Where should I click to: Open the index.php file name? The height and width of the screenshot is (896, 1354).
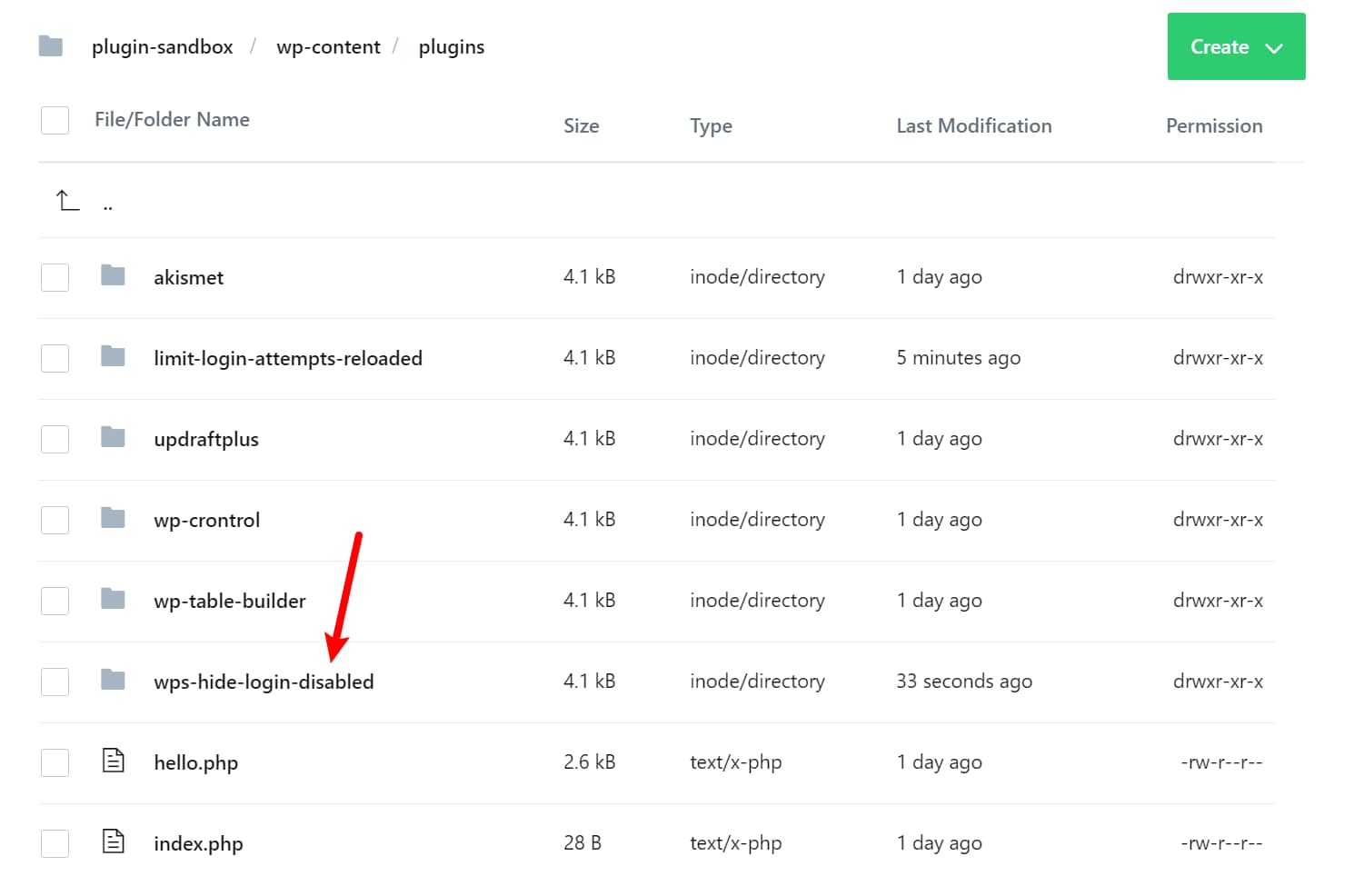coord(198,844)
